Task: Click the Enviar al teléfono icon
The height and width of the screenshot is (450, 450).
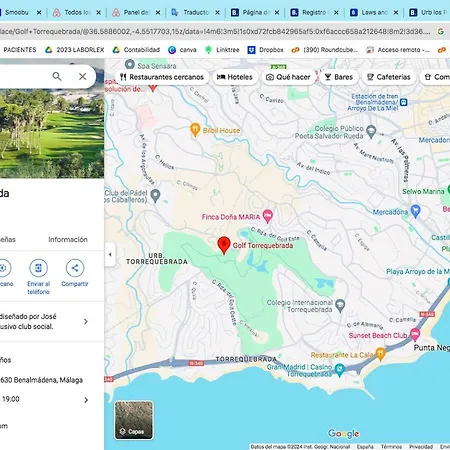Action: click(38, 268)
